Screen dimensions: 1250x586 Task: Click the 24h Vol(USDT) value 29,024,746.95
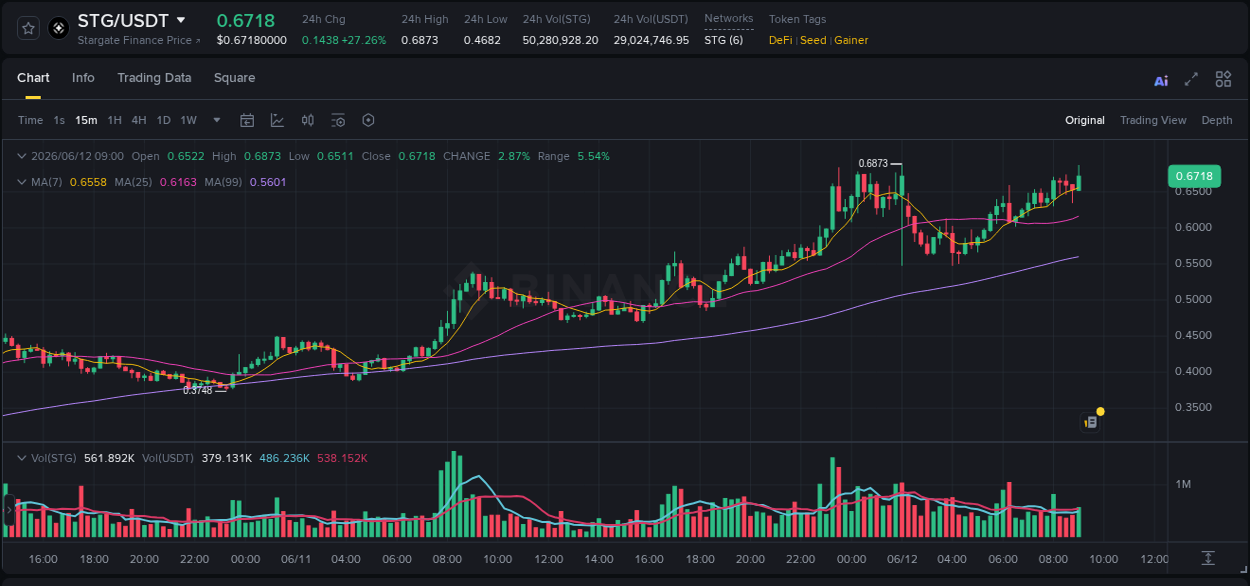pos(651,40)
